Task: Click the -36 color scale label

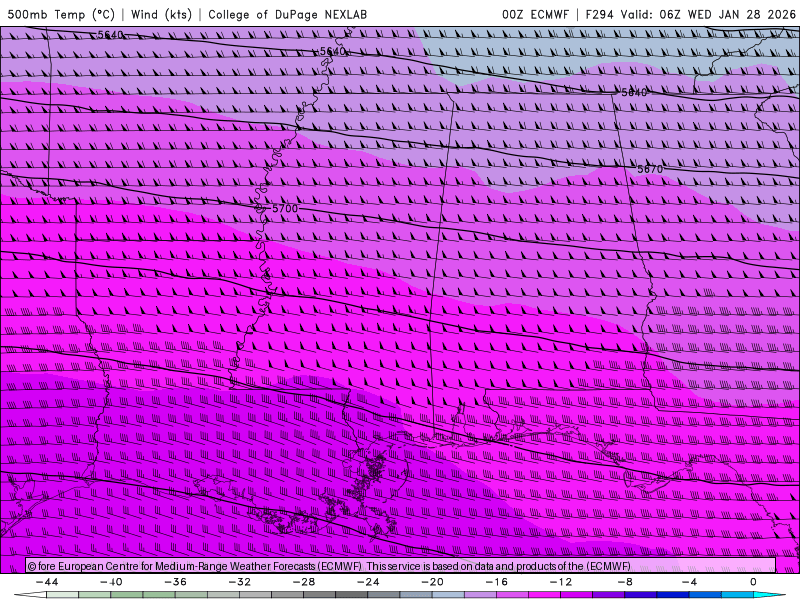Action: point(176,582)
